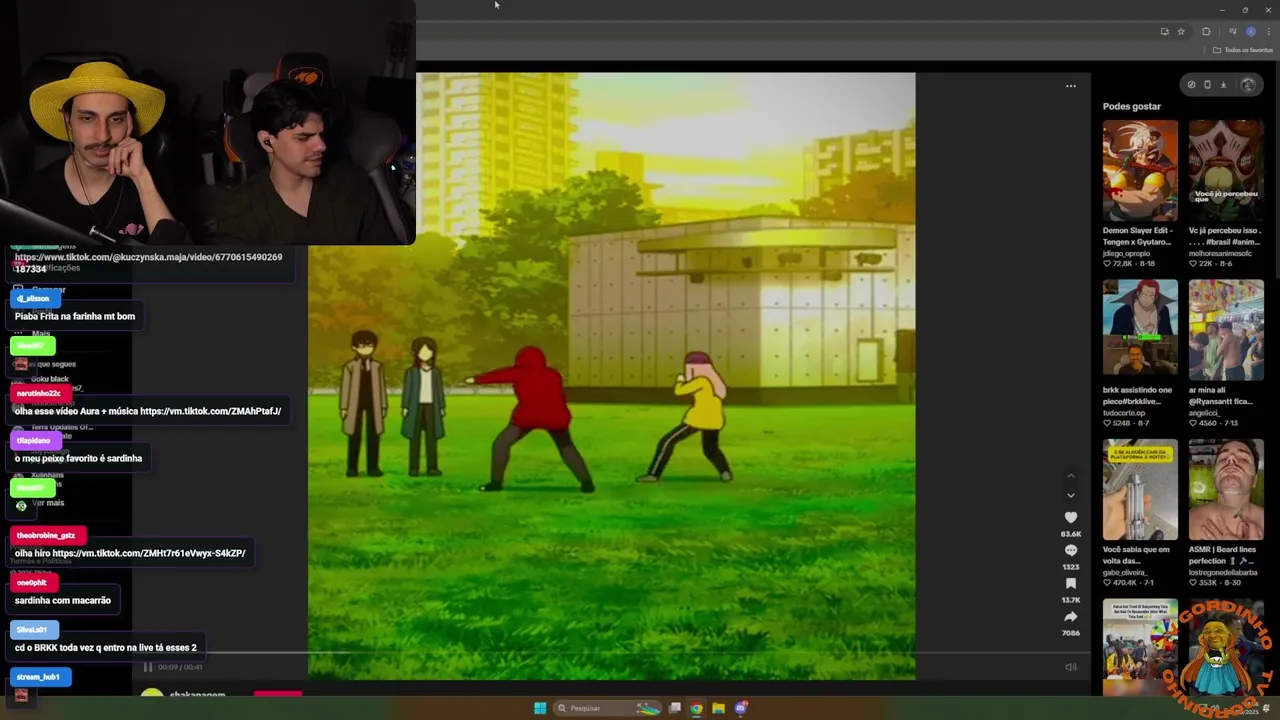Click the 'Piaba Frita na farinha mt bom' chat message
The height and width of the screenshot is (720, 1280).
[75, 316]
